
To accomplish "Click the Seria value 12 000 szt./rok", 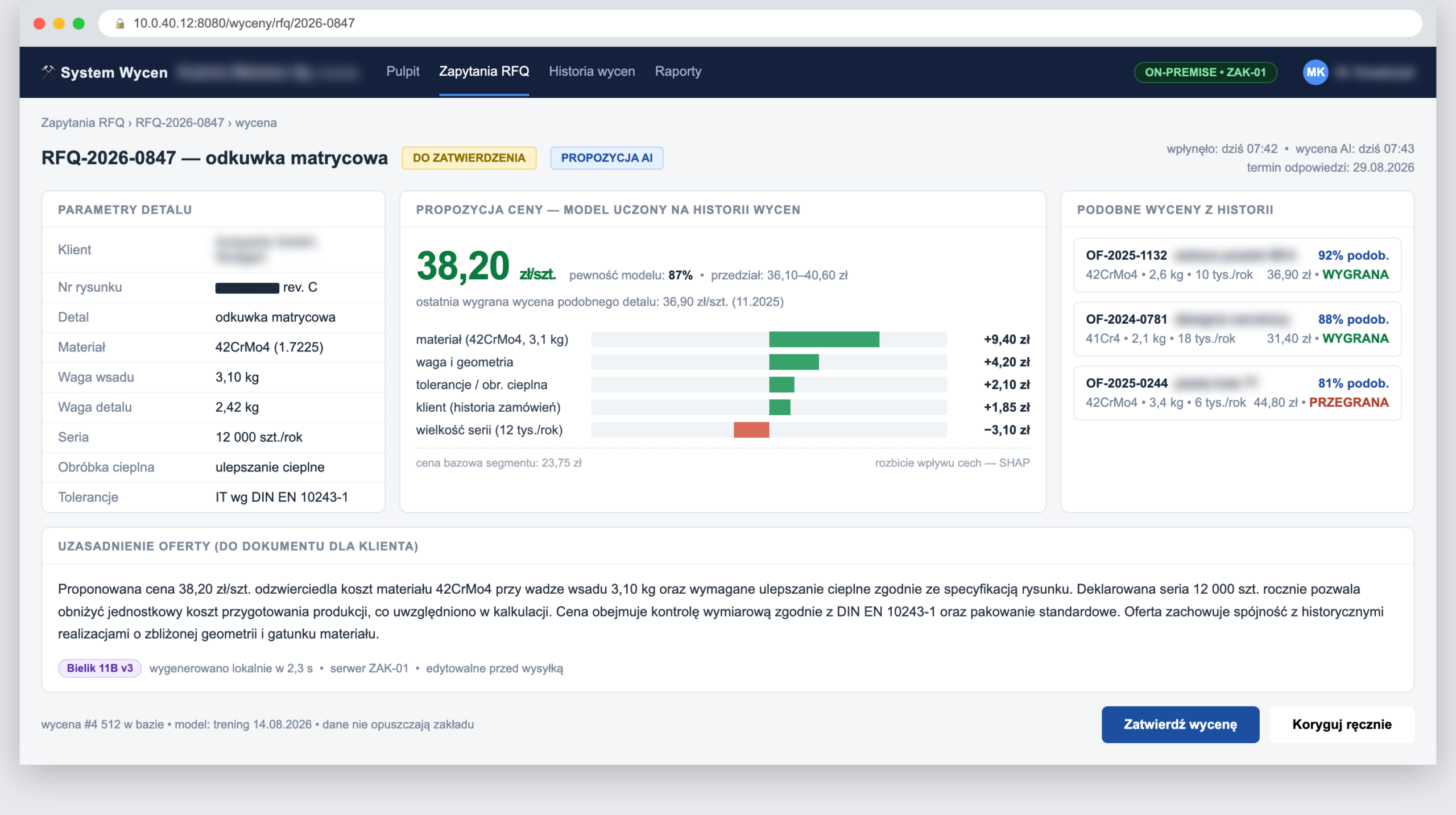I will pos(259,437).
